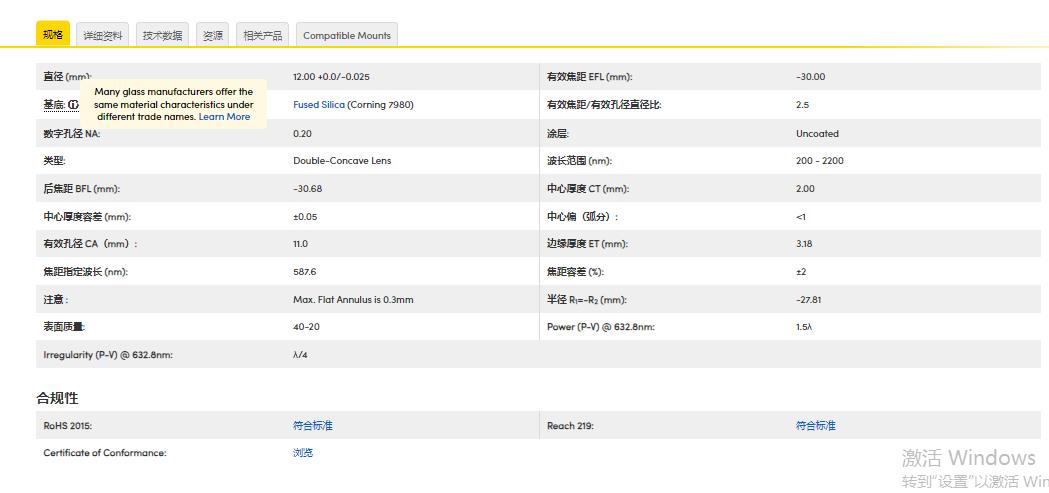Click the Irregularity (P-V) @ 632.8nm label
Image resolution: width=1049 pixels, height=493 pixels.
108,355
